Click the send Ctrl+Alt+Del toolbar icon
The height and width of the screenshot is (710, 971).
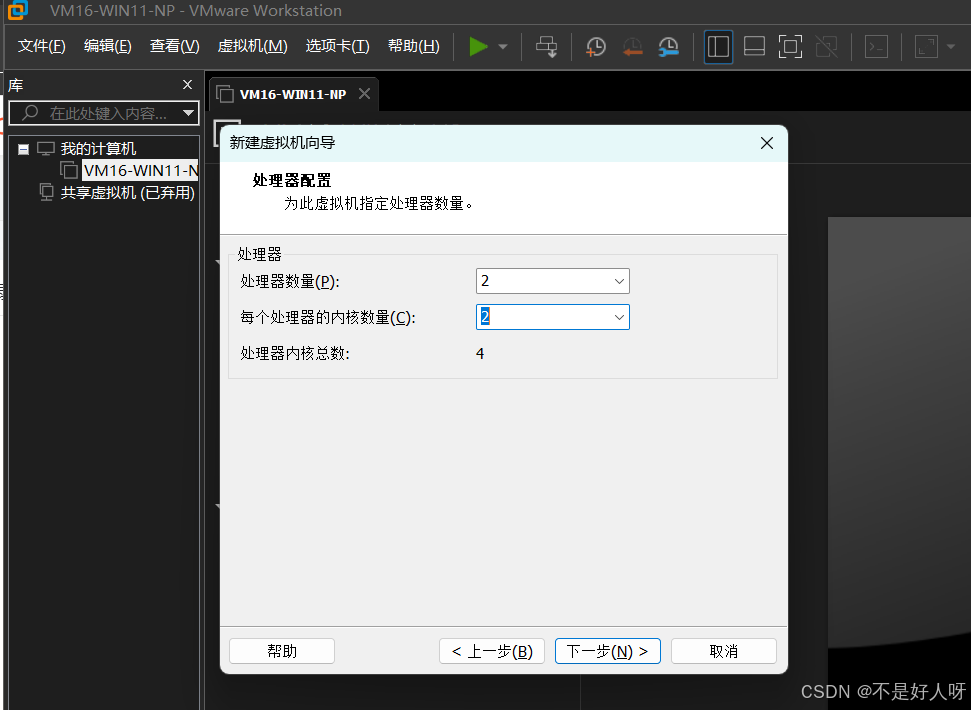click(546, 46)
